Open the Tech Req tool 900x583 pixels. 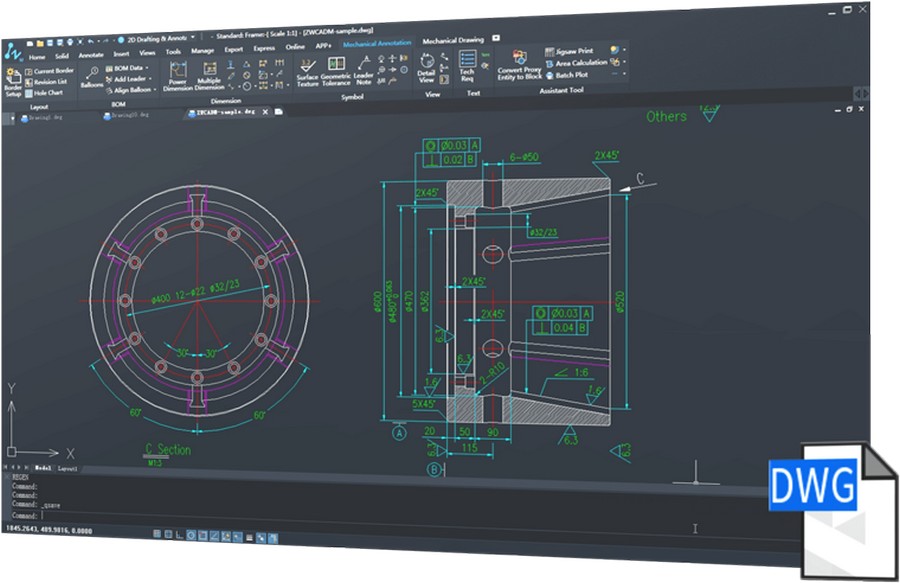(467, 66)
